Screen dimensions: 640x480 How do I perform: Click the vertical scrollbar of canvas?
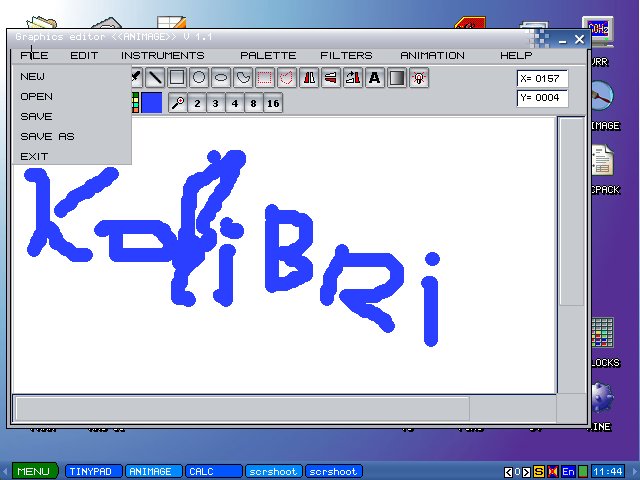click(570, 250)
